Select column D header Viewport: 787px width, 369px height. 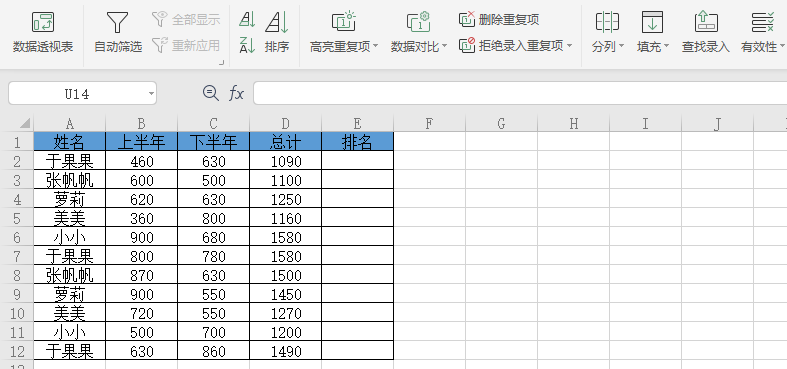285,124
